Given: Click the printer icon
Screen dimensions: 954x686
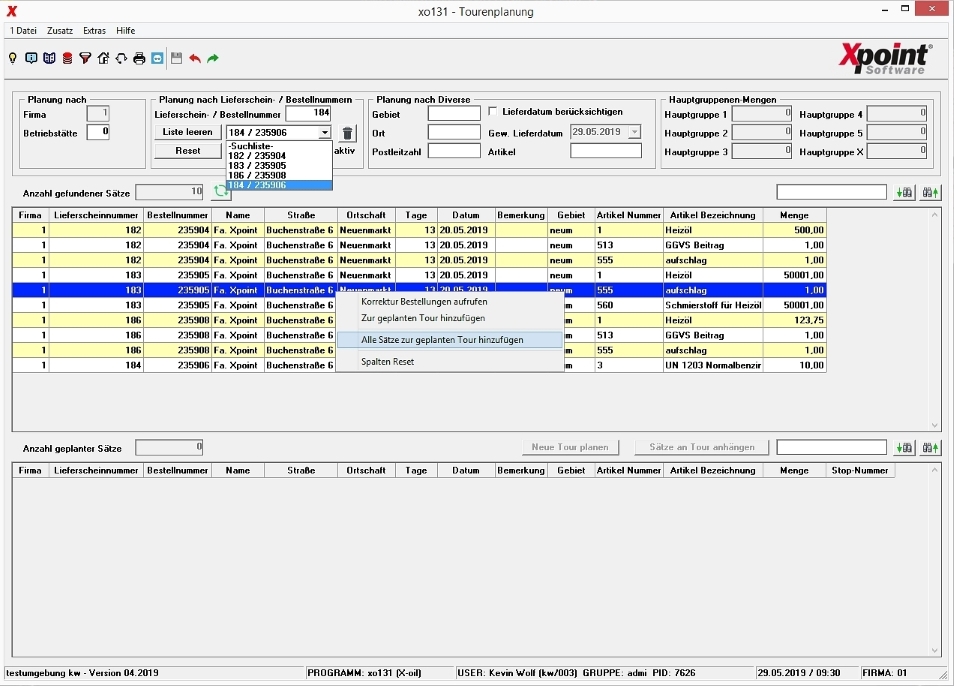Looking at the screenshot, I should 139,58.
